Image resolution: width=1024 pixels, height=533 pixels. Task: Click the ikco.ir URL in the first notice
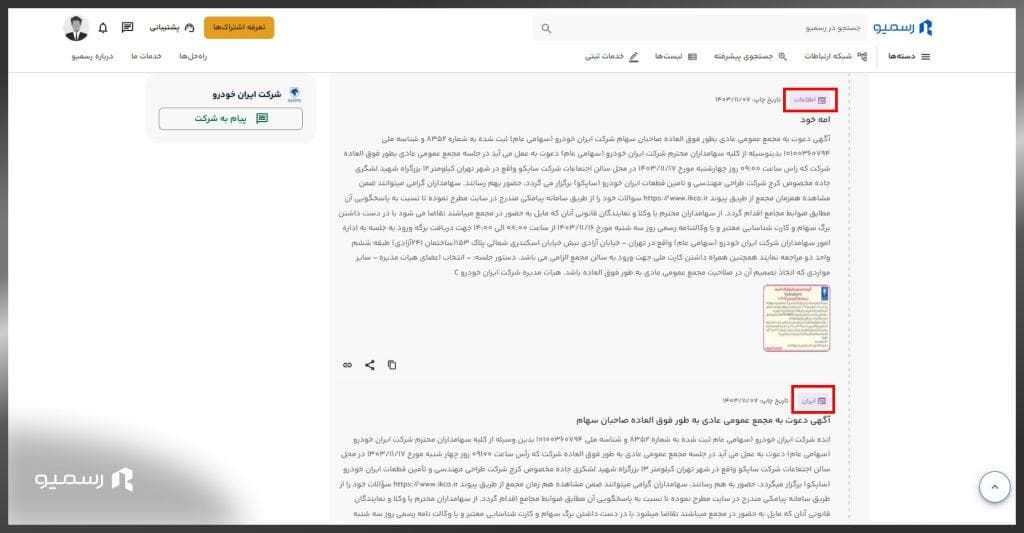675,198
